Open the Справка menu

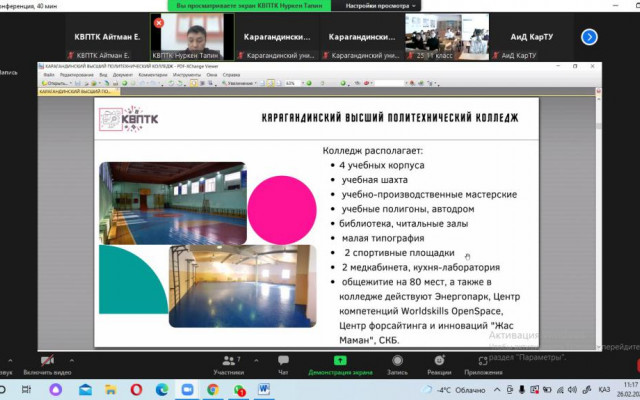point(231,75)
